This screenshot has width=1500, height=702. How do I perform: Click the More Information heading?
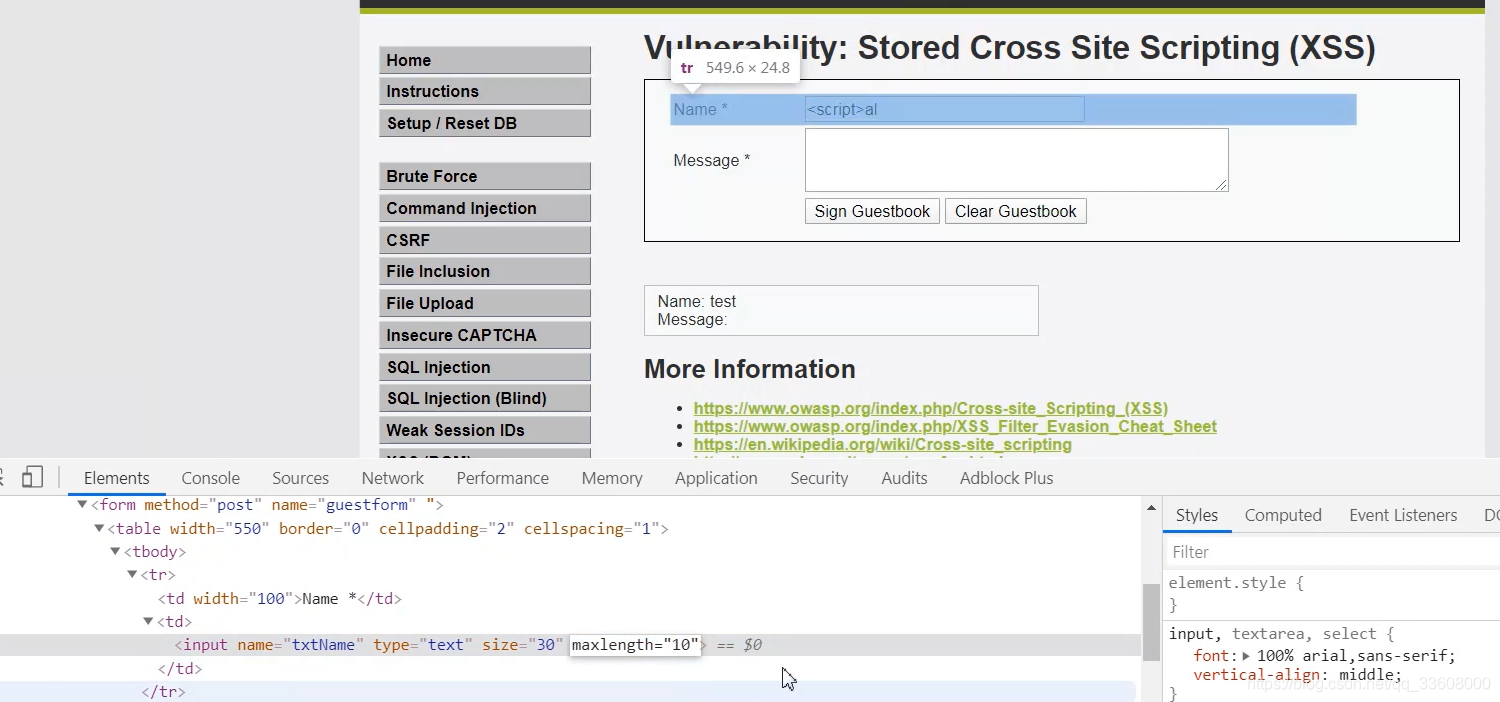(750, 369)
